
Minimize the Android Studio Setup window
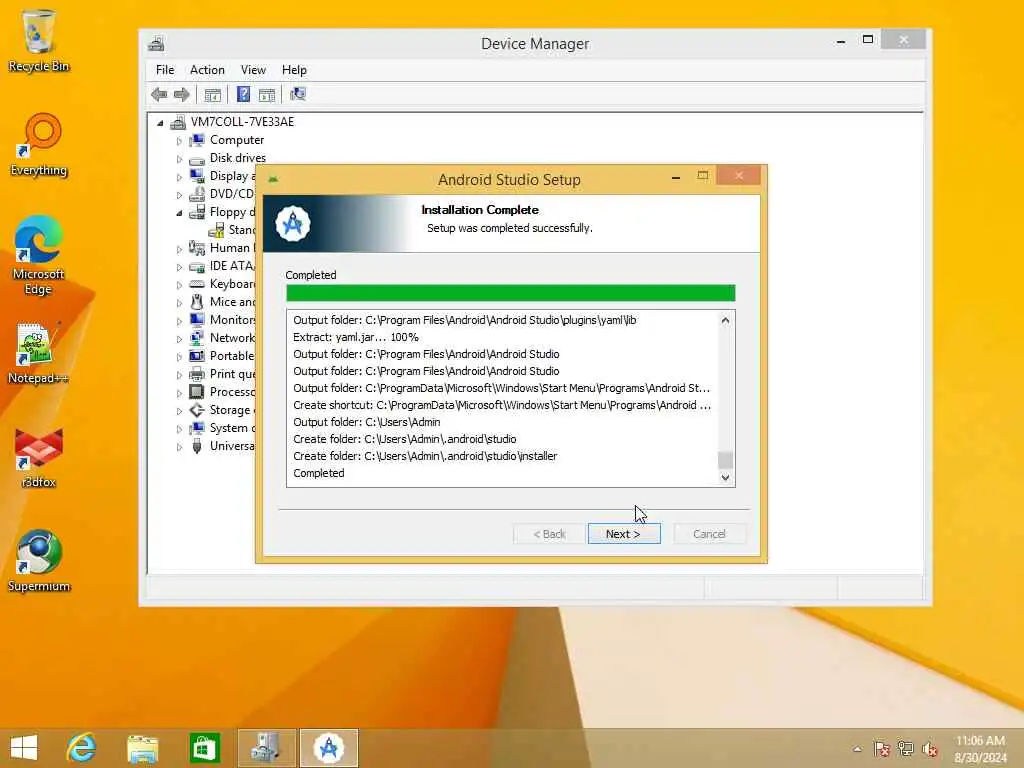676,177
